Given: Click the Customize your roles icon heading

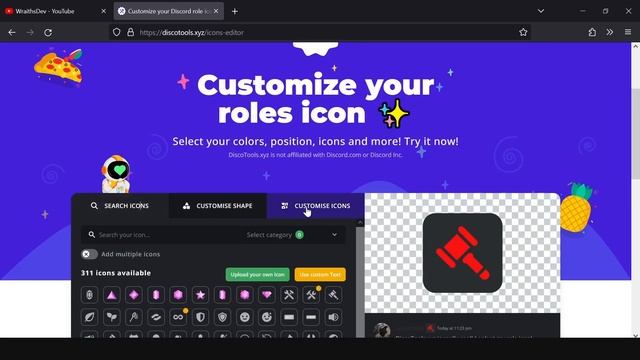Looking at the screenshot, I should (315, 99).
